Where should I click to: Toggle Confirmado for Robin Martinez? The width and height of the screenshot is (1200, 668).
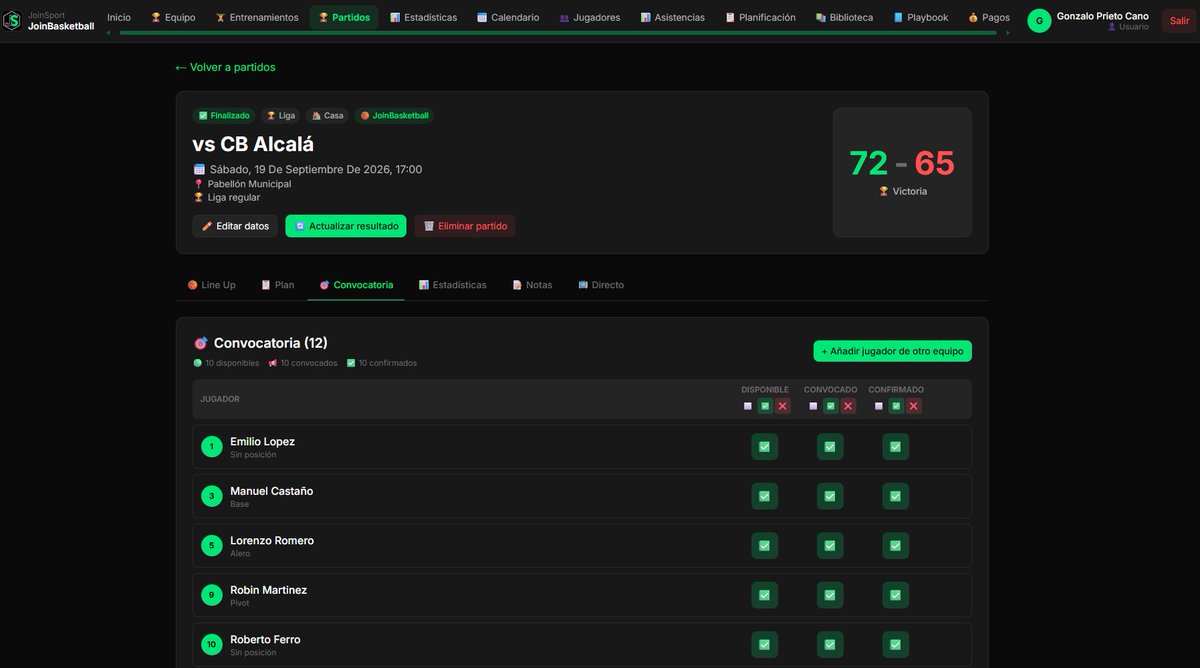click(895, 595)
